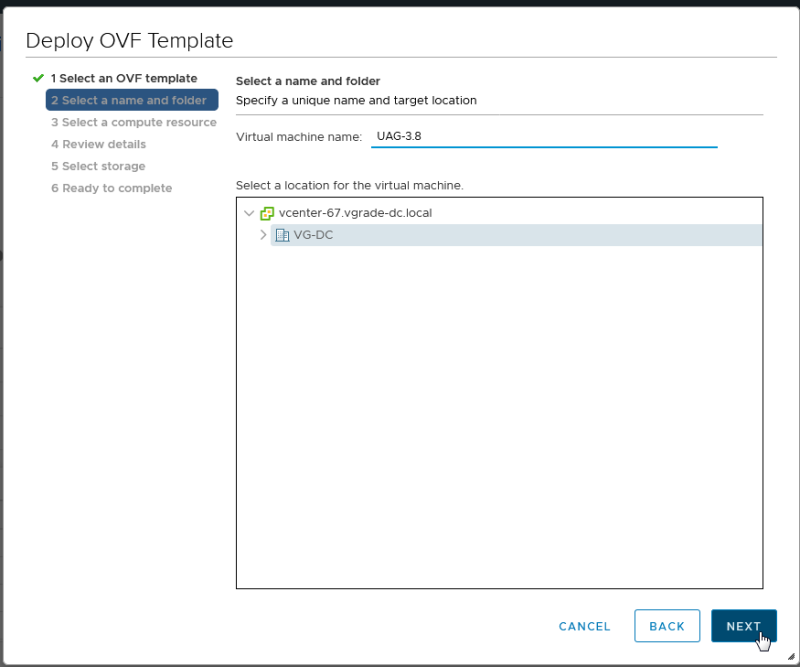The height and width of the screenshot is (667, 800).
Task: Click the 'Virtual machine name:' label
Action: click(x=298, y=137)
